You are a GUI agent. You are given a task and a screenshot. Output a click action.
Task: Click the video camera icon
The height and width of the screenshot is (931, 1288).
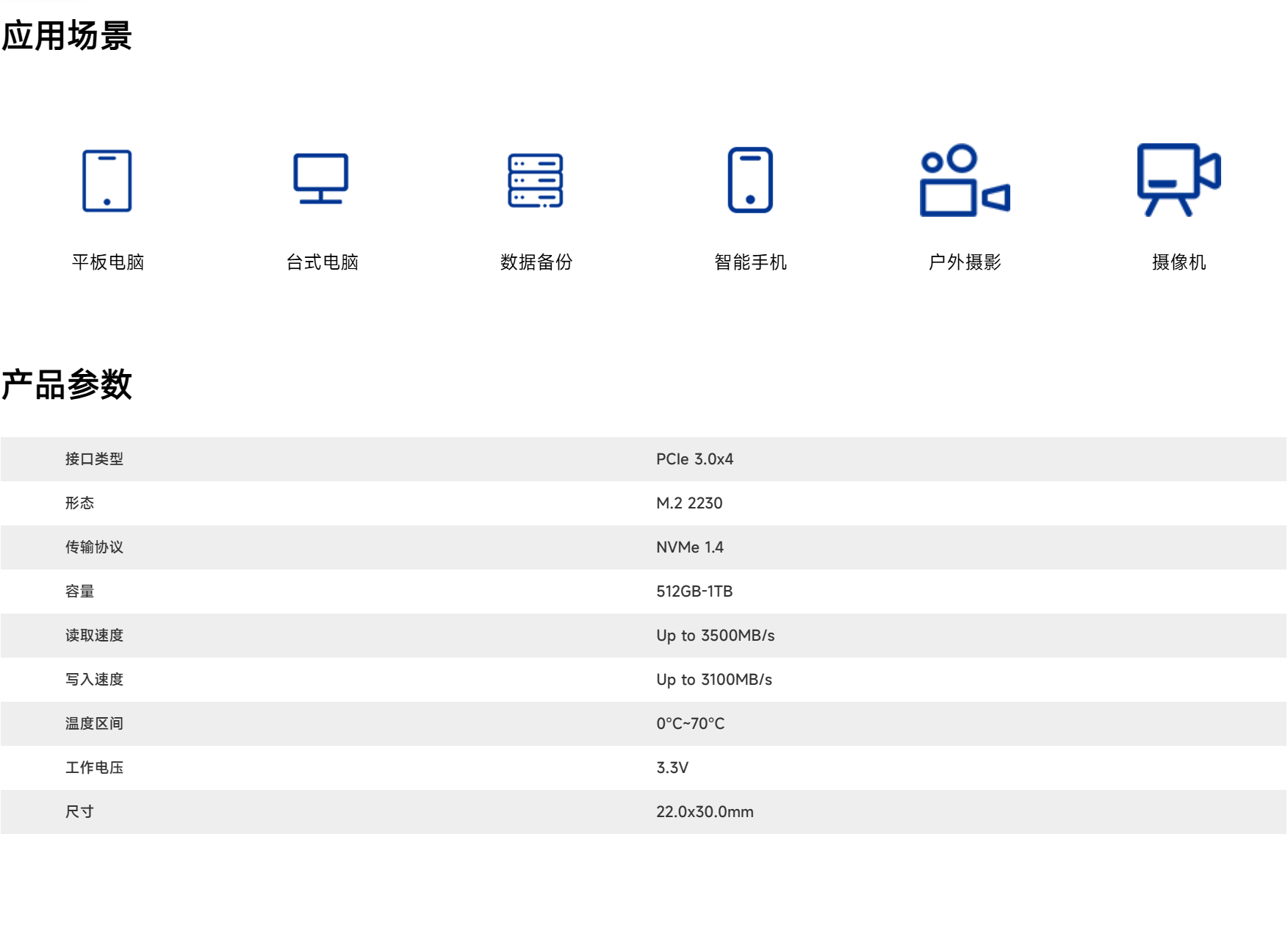point(1179,181)
